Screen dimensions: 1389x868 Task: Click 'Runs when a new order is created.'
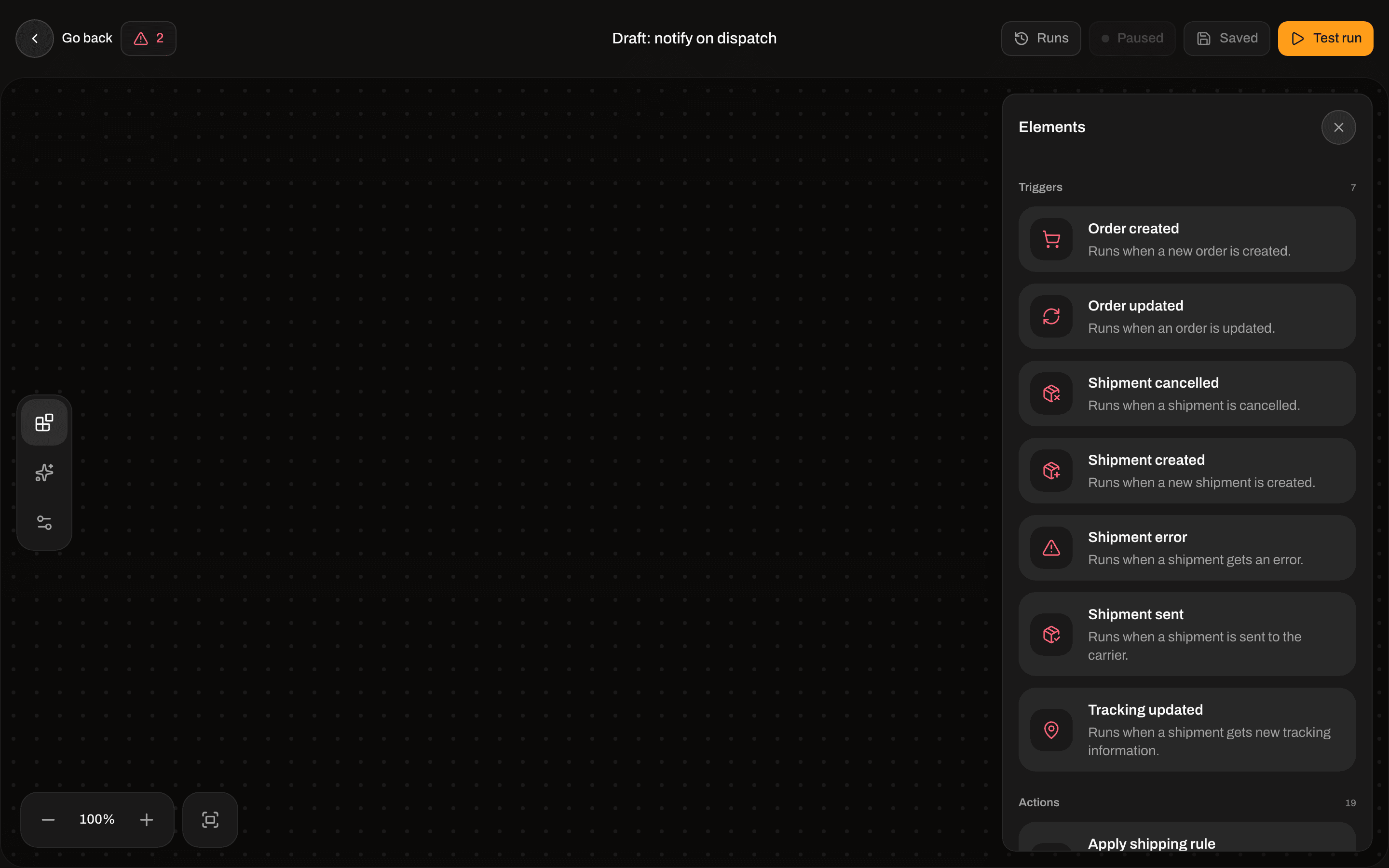1189,251
